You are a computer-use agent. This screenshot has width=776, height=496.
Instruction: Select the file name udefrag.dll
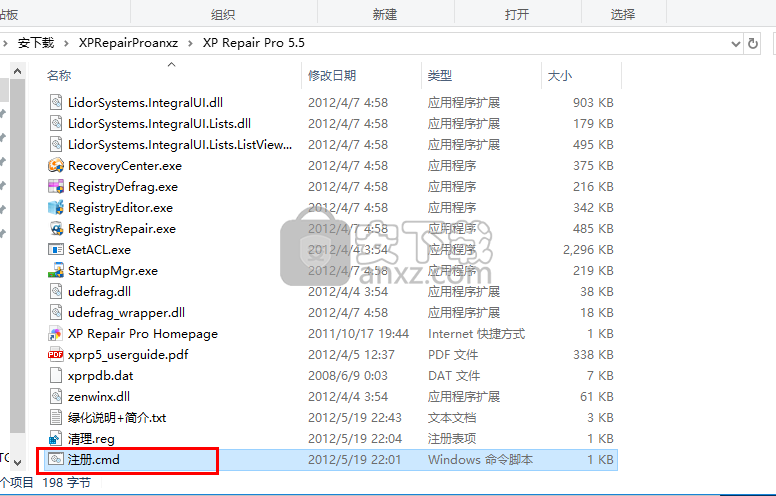[x=99, y=292]
